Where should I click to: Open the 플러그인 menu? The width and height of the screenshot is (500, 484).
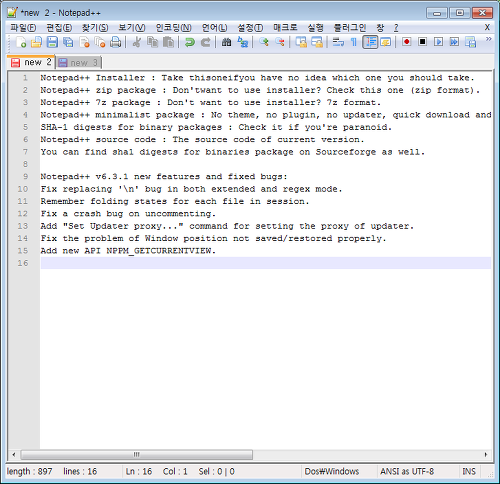[x=350, y=28]
